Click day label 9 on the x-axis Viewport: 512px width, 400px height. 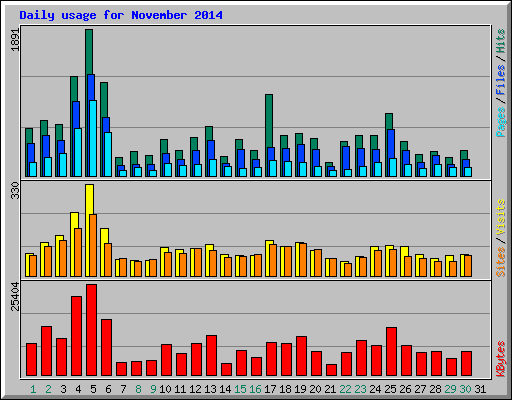click(153, 389)
